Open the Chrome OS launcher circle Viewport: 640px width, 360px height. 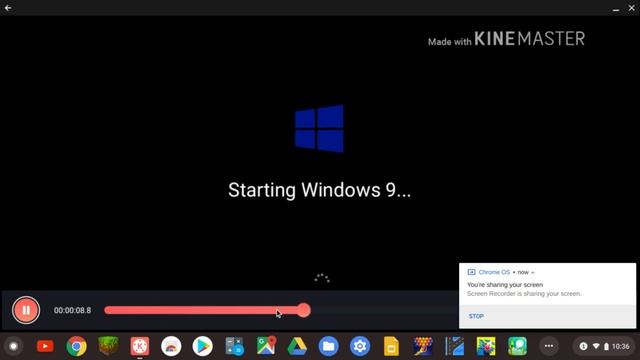pos(13,347)
